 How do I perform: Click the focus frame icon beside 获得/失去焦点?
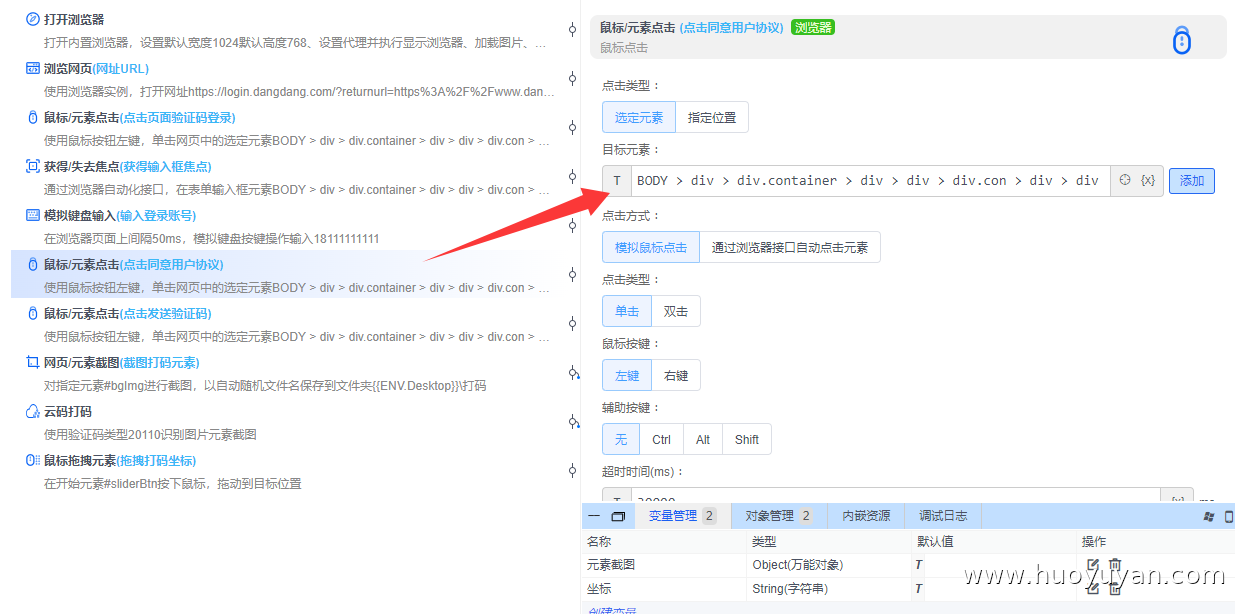click(x=33, y=166)
